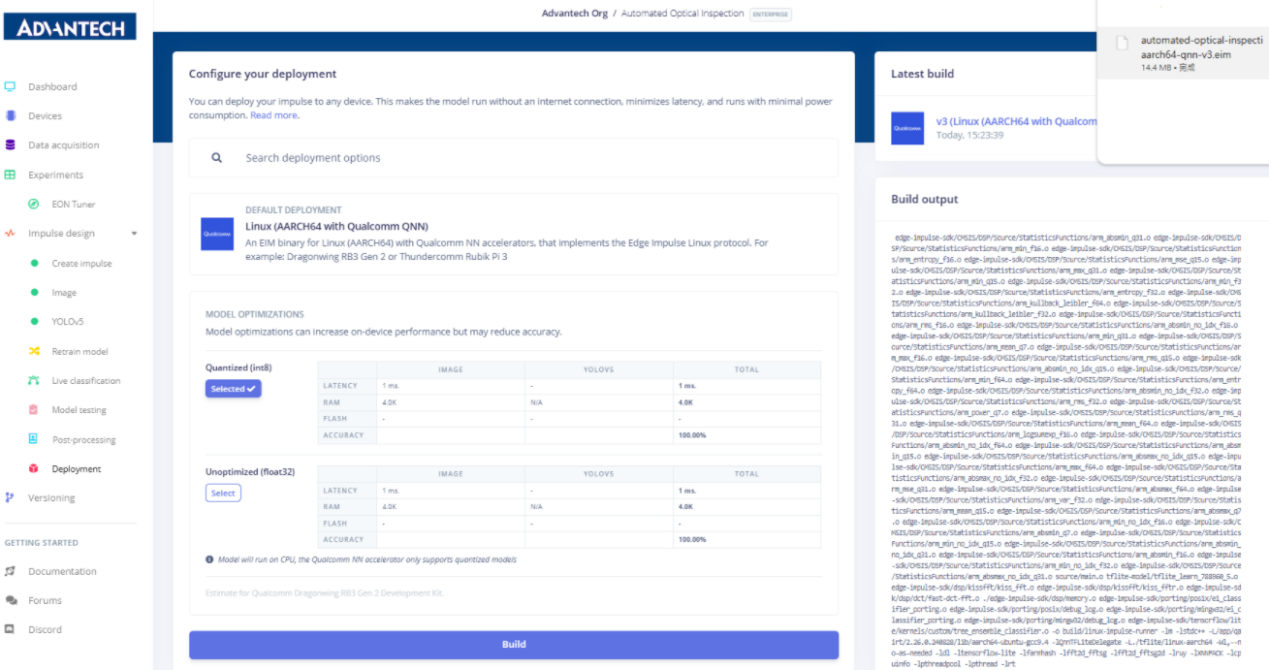Follow the Read more link
This screenshot has height=670, width=1269.
[x=274, y=115]
